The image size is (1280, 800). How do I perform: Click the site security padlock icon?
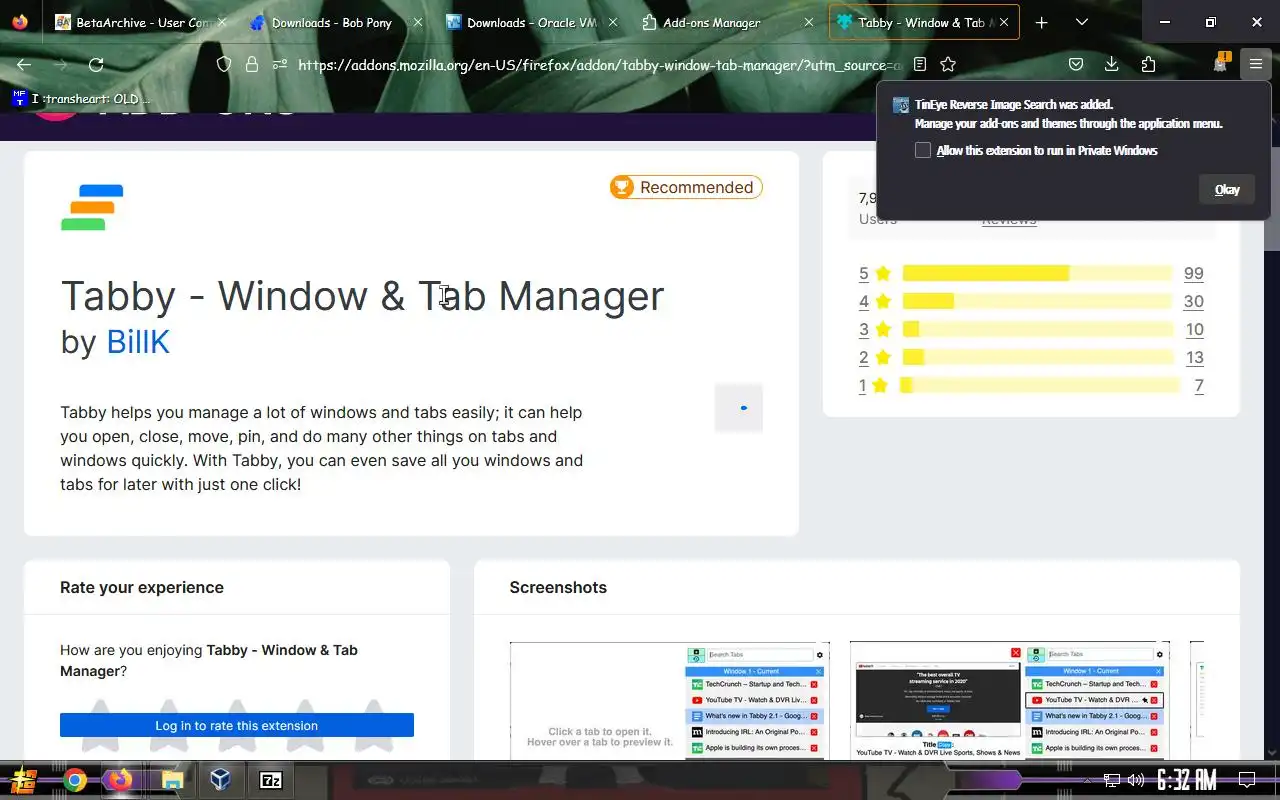coord(252,64)
